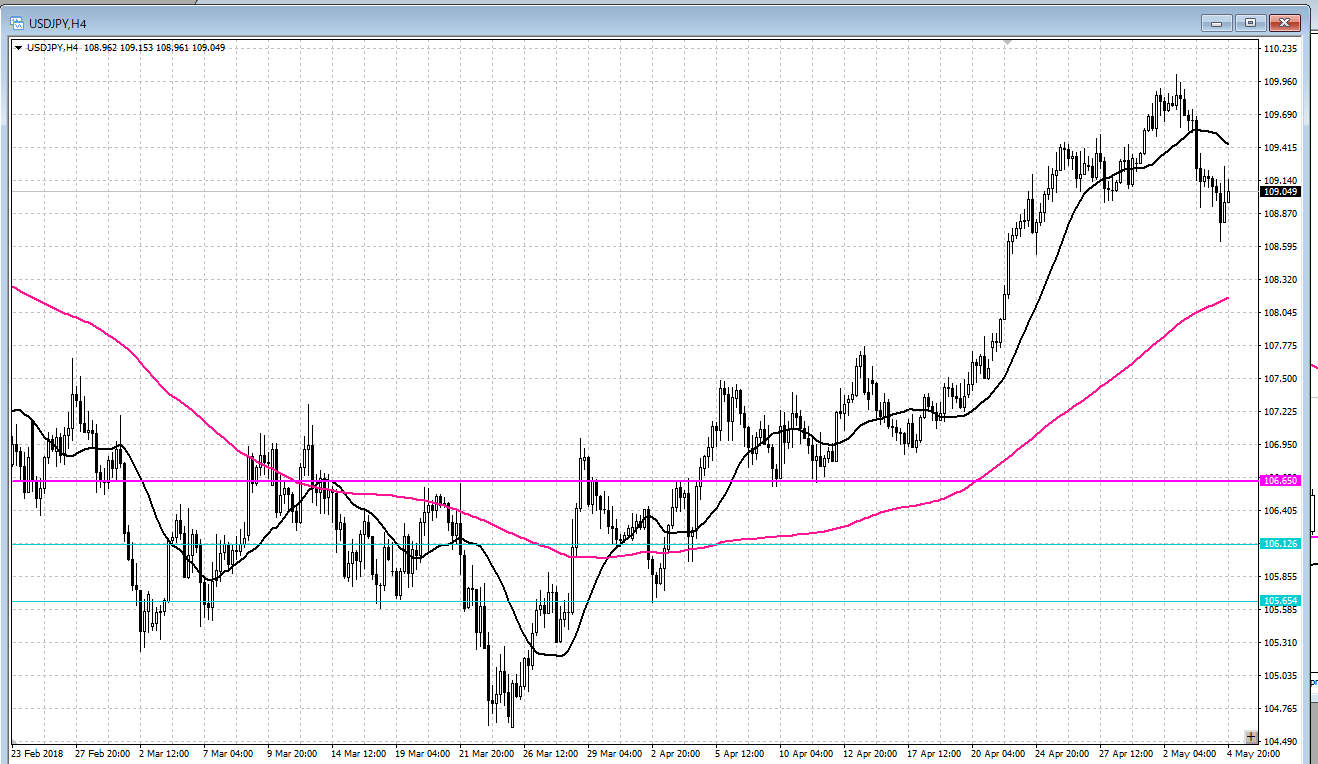1318x764 pixels.
Task: Click the 107.500 value on price scale
Action: click(x=1281, y=379)
